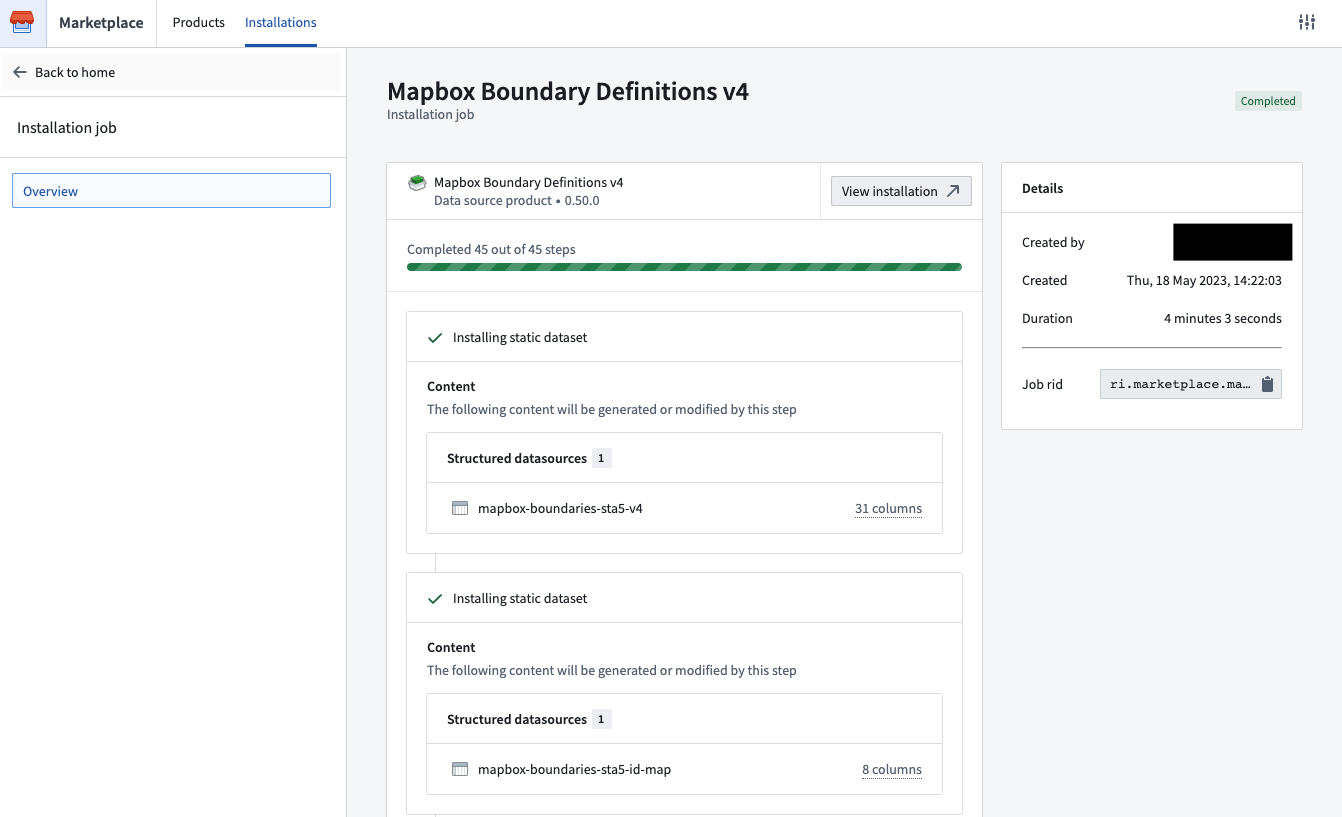Open the mapbox-boundaries-sta5-id-map datasource row
The width and height of the screenshot is (1342, 817).
(684, 769)
